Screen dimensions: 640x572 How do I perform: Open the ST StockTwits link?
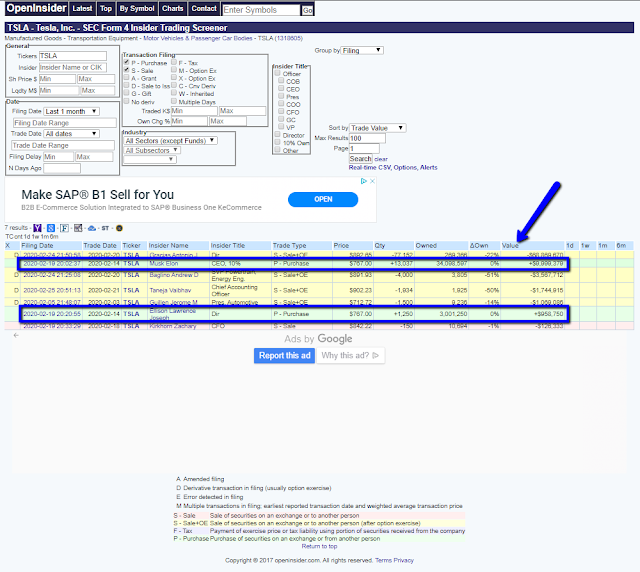(x=105, y=228)
